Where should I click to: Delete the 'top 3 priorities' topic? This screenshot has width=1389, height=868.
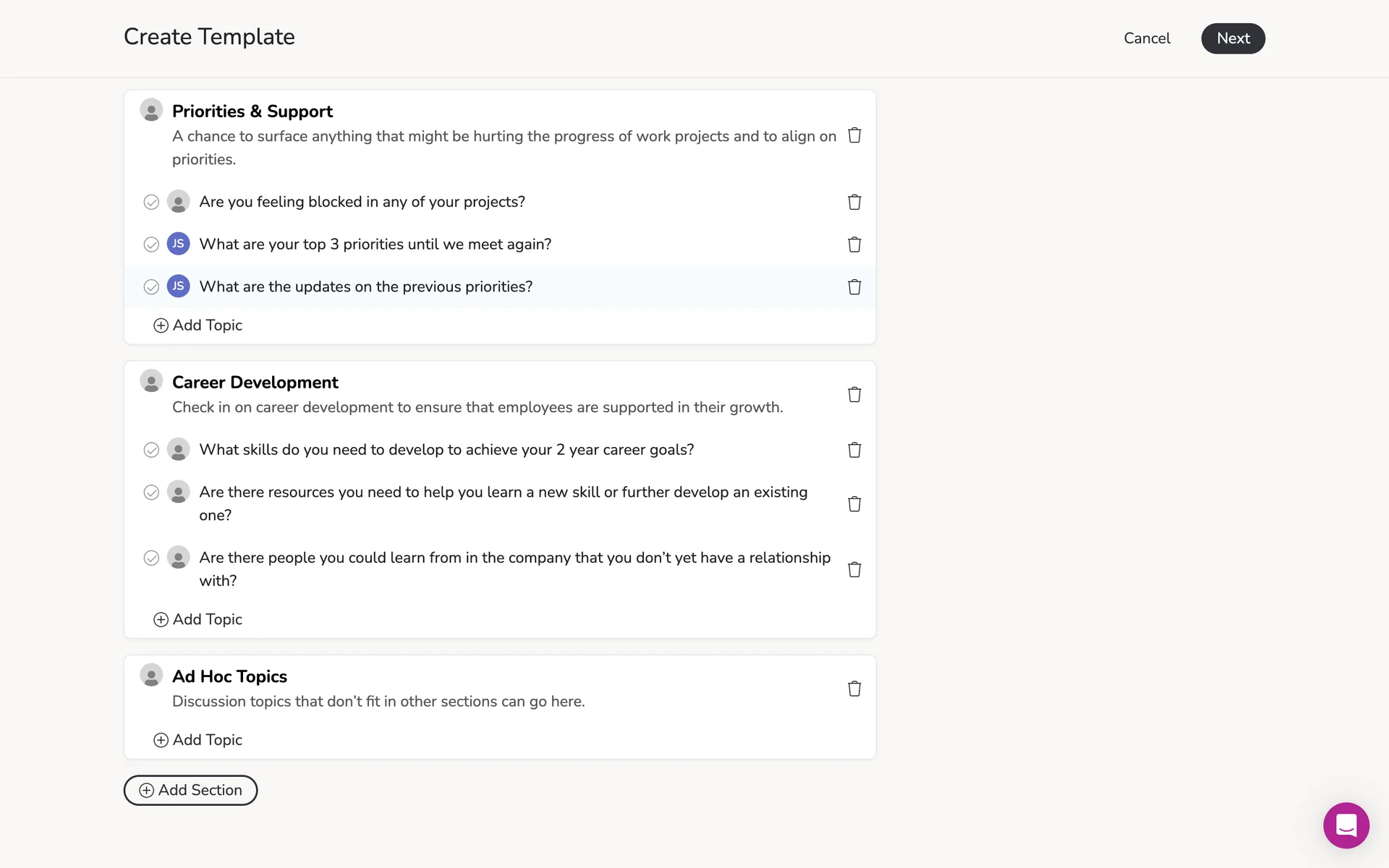(854, 244)
